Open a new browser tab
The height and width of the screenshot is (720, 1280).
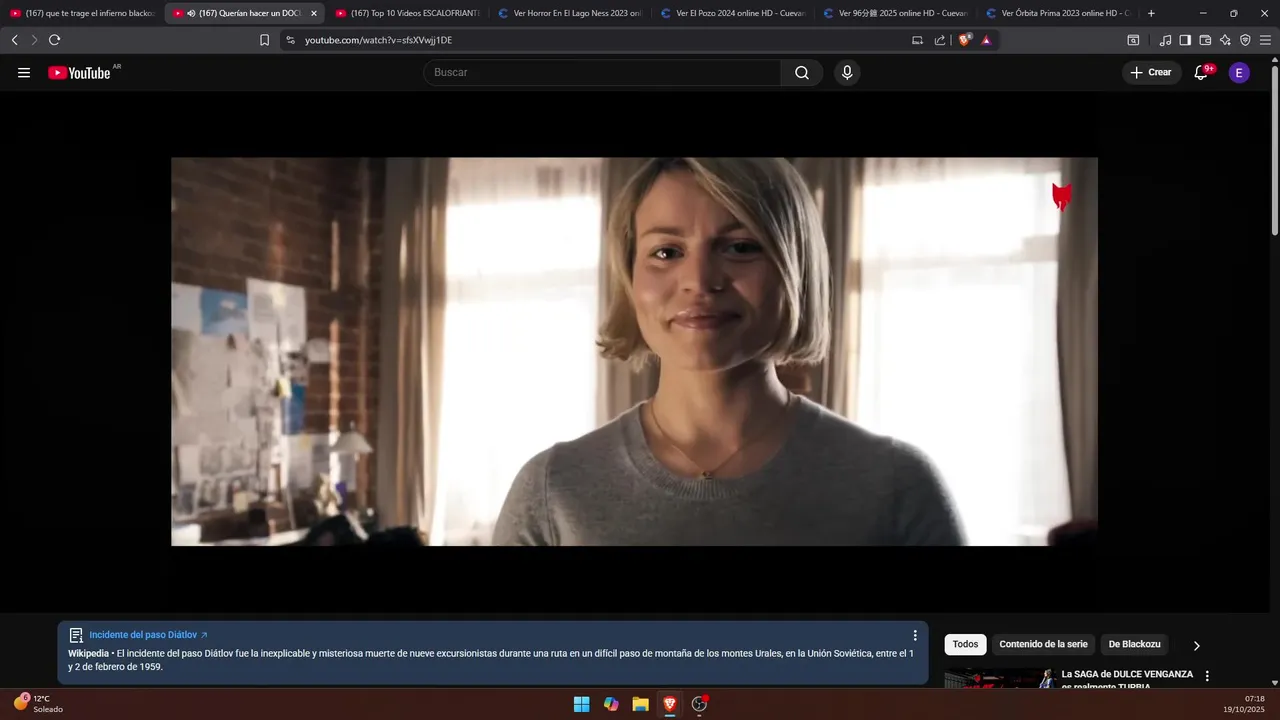pos(1151,13)
